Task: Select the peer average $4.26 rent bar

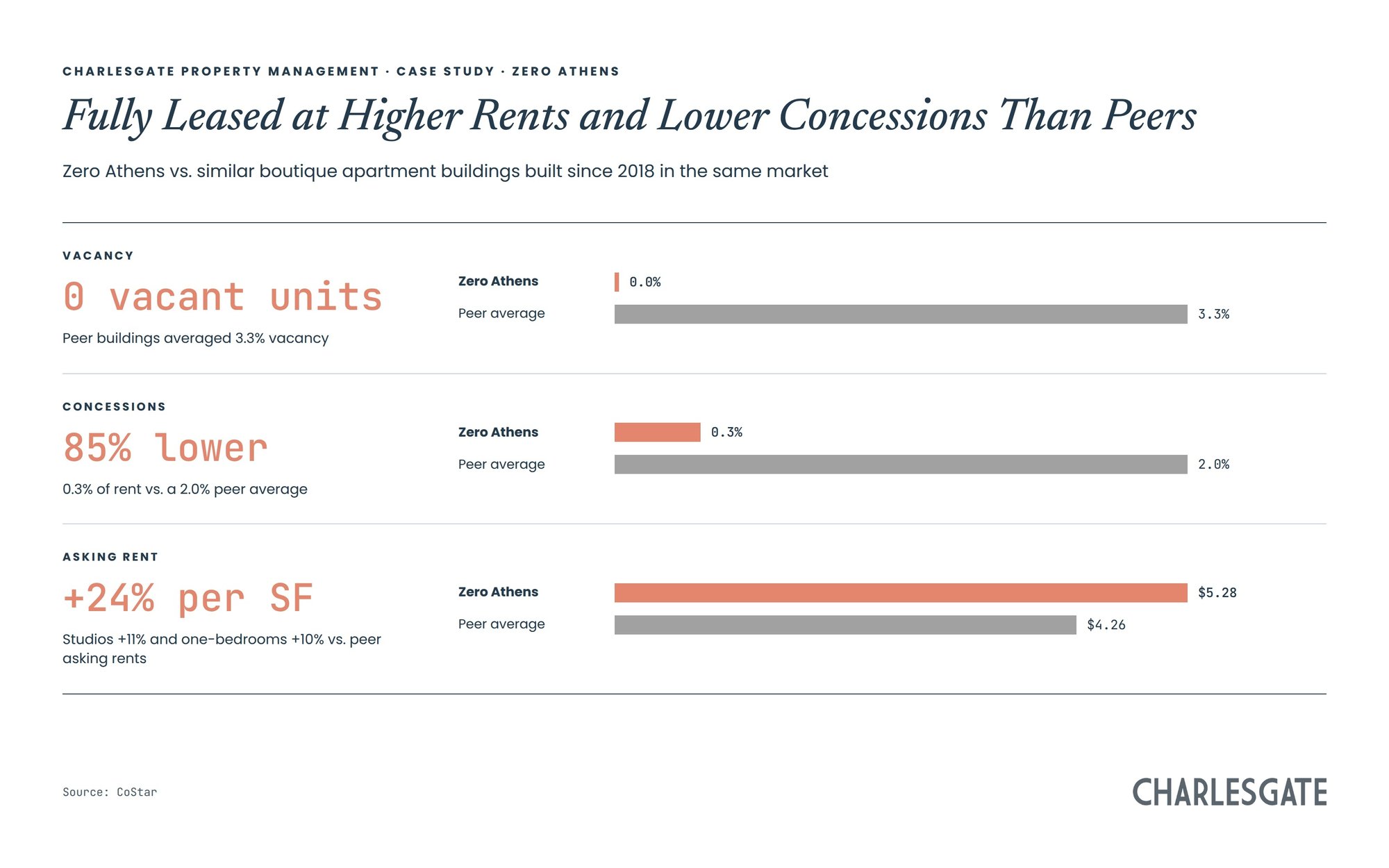Action: coord(845,625)
